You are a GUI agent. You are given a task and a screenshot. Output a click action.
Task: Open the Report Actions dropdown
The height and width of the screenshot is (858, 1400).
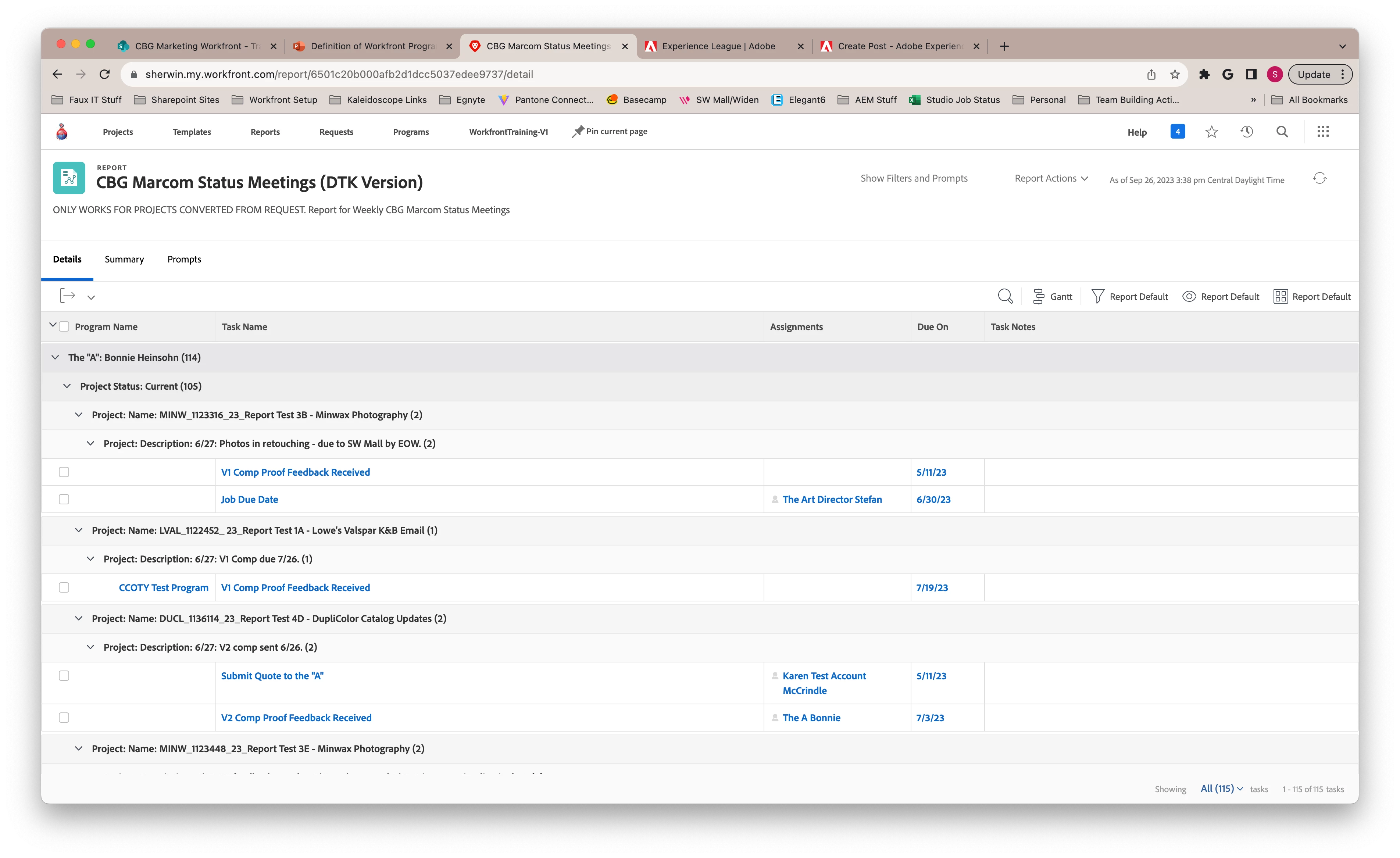click(1051, 178)
